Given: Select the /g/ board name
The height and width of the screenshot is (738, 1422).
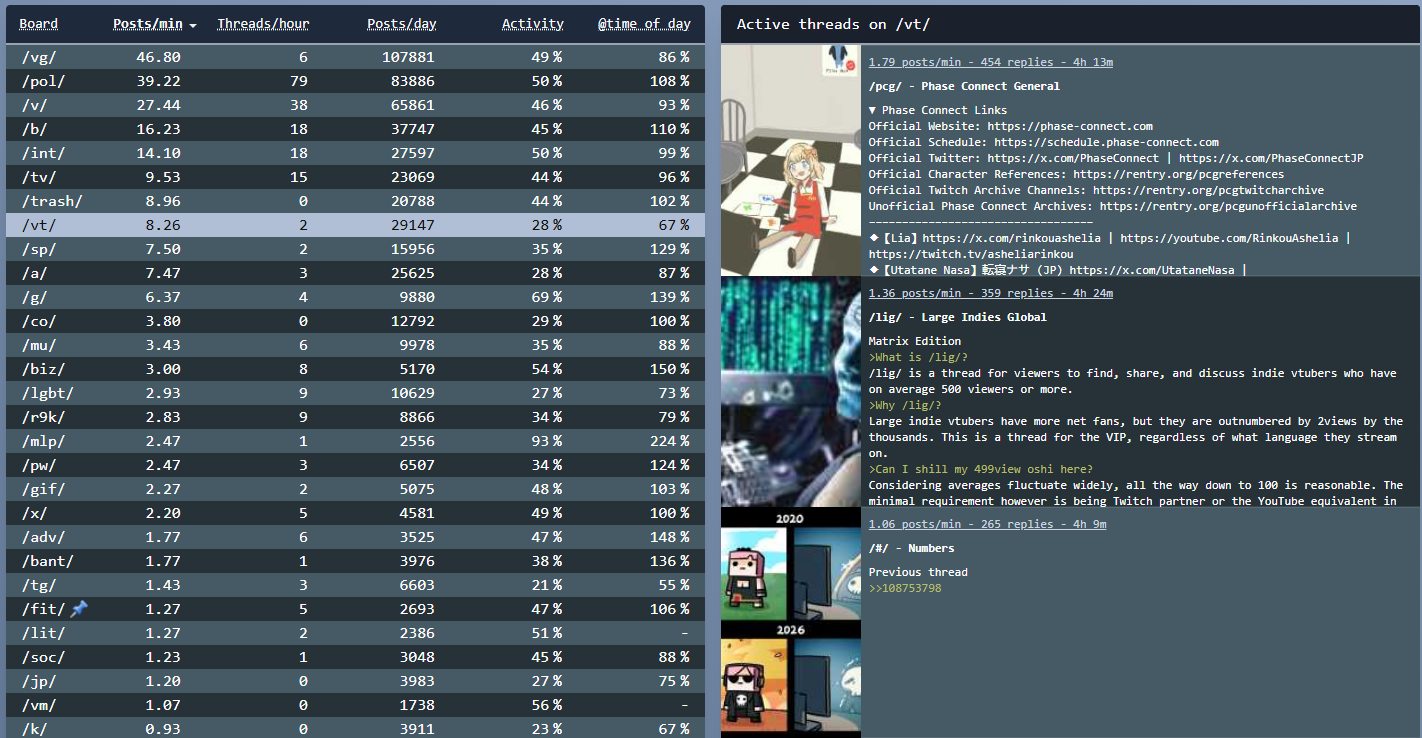Looking at the screenshot, I should 34,297.
